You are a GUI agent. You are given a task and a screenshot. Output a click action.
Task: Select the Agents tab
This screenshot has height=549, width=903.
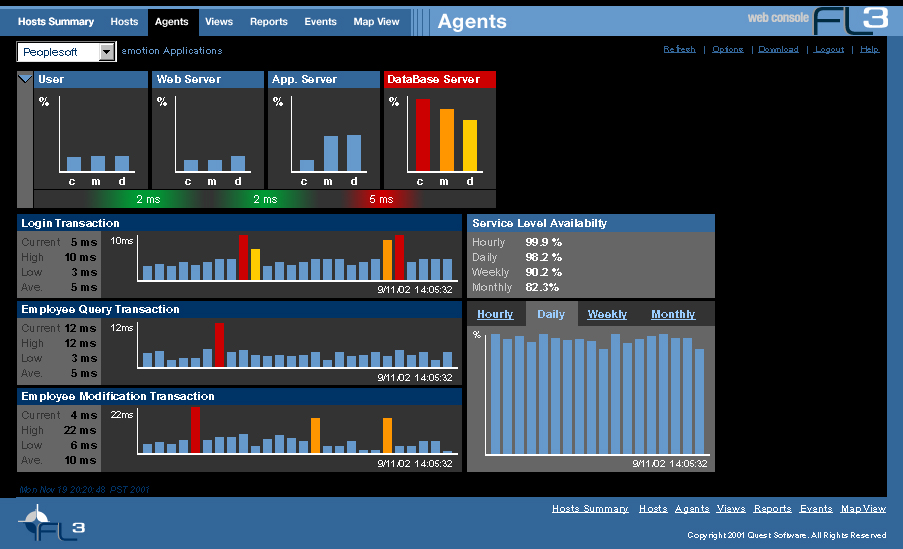click(x=172, y=22)
